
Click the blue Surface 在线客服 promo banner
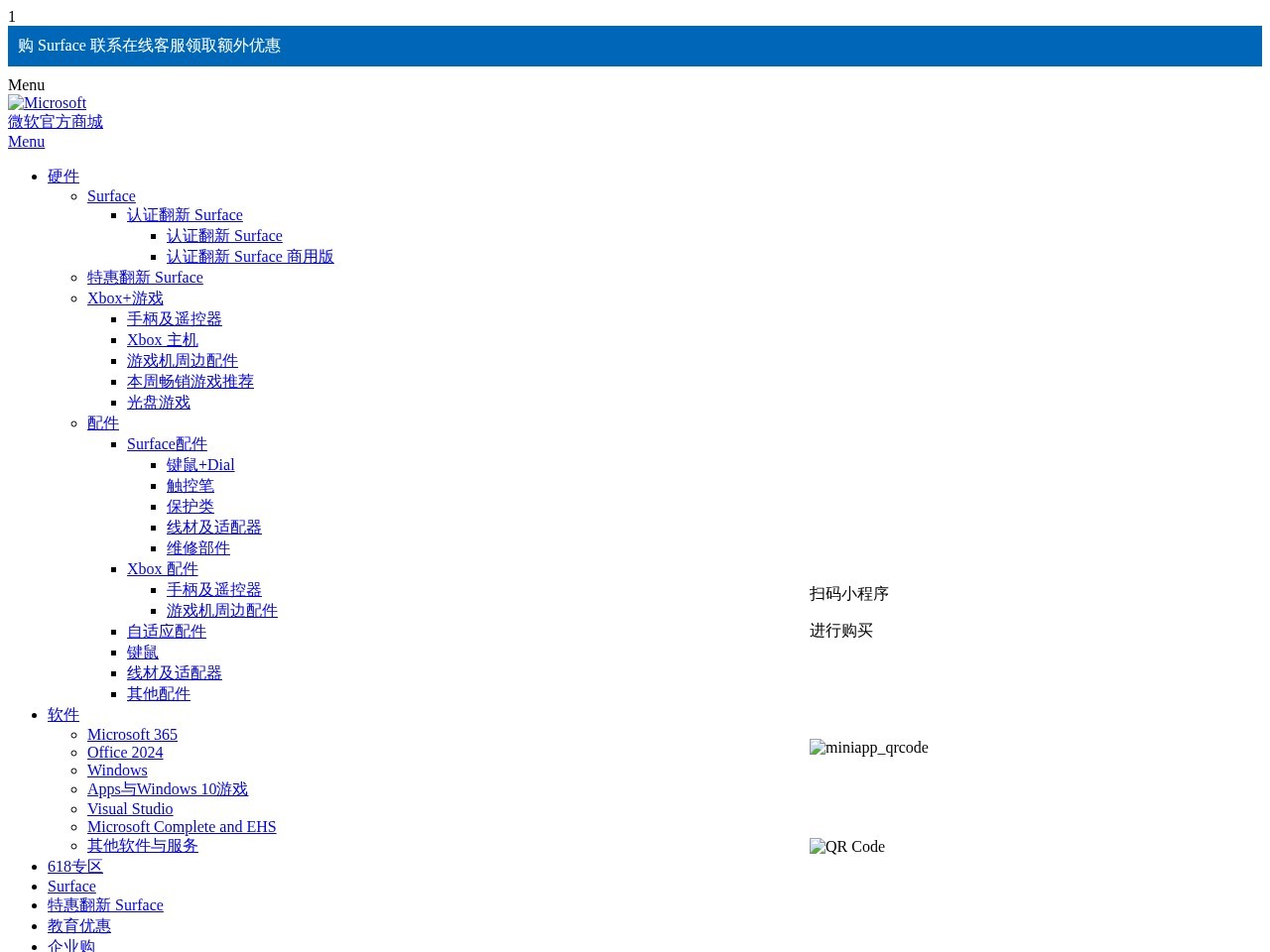pos(635,46)
